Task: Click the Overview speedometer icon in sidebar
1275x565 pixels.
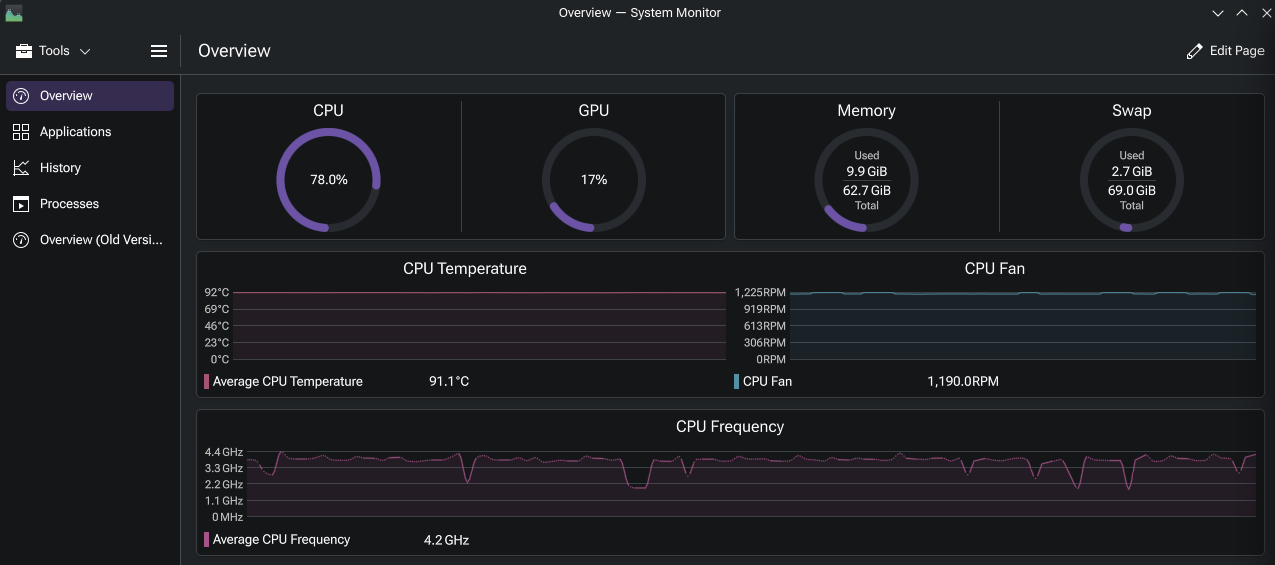Action: pos(21,96)
